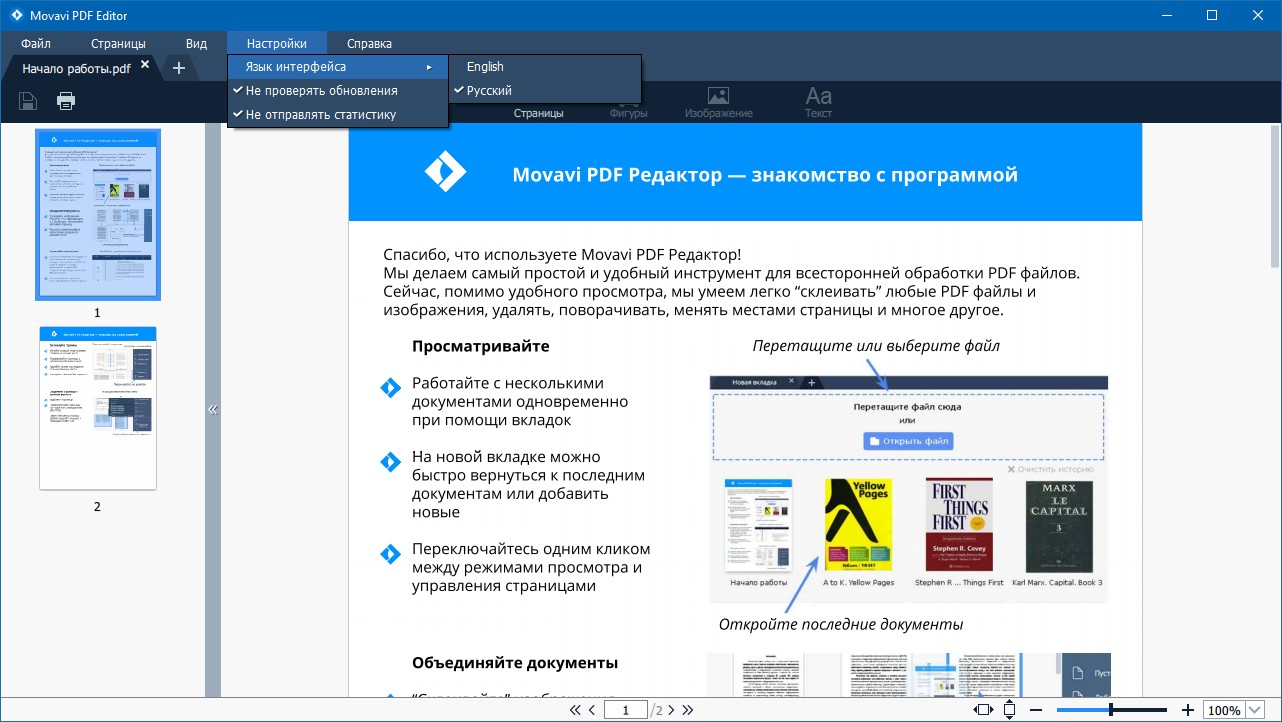The width and height of the screenshot is (1282, 722).
Task: Add a new tab with plus icon
Action: tap(178, 68)
